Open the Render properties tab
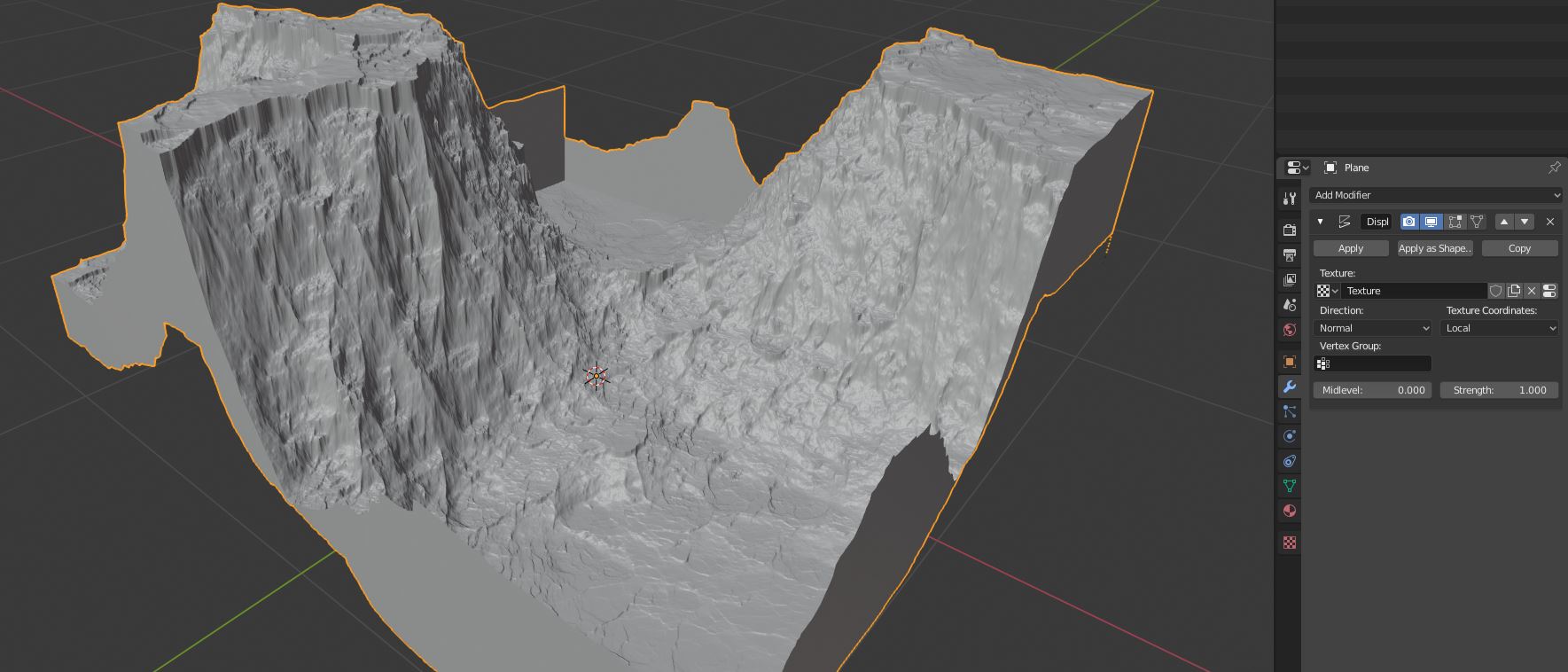The height and width of the screenshot is (672, 1568). click(x=1290, y=230)
